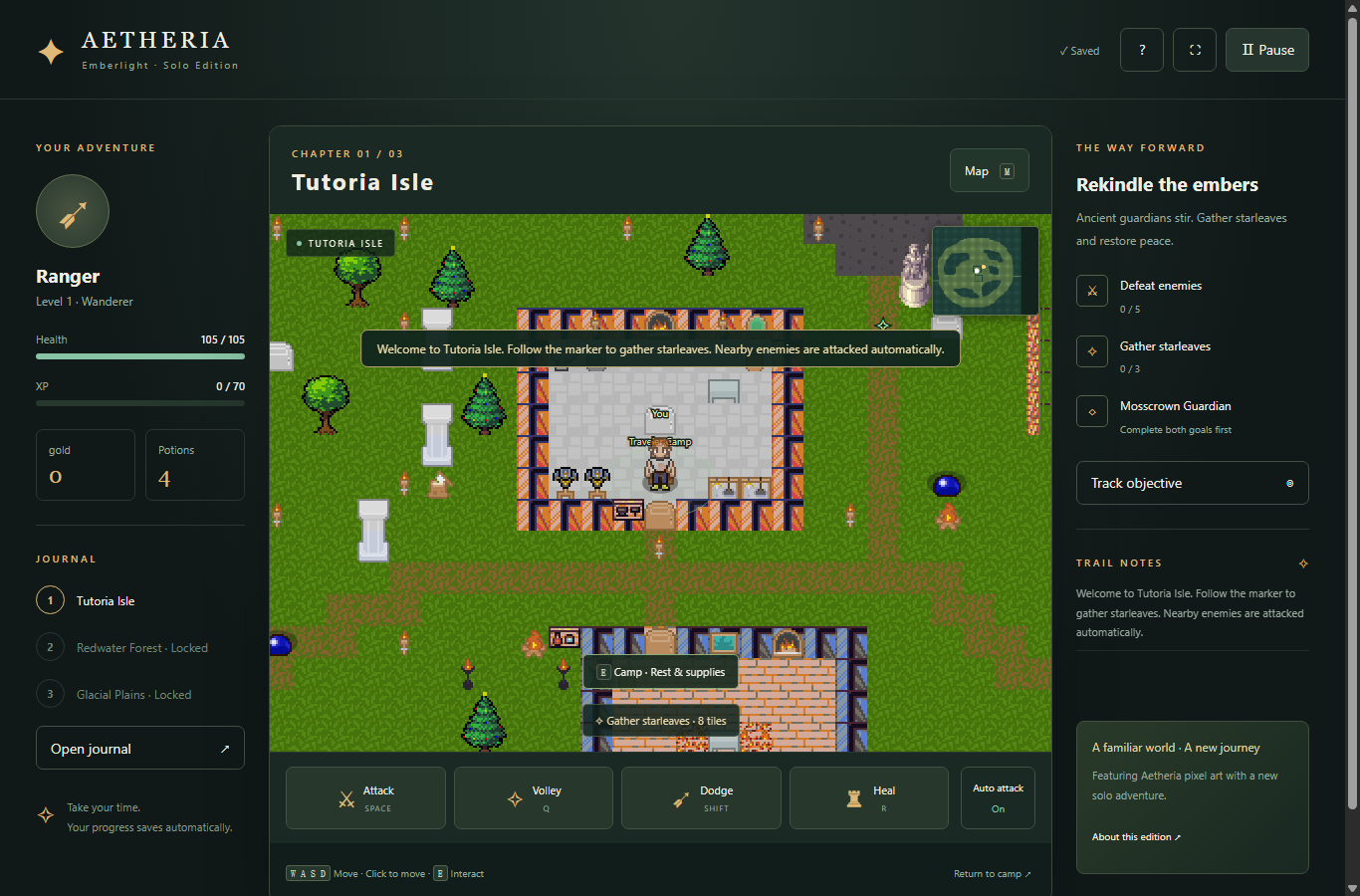Screen dimensions: 1360x896
Task: Click the Health bar
Action: click(140, 355)
